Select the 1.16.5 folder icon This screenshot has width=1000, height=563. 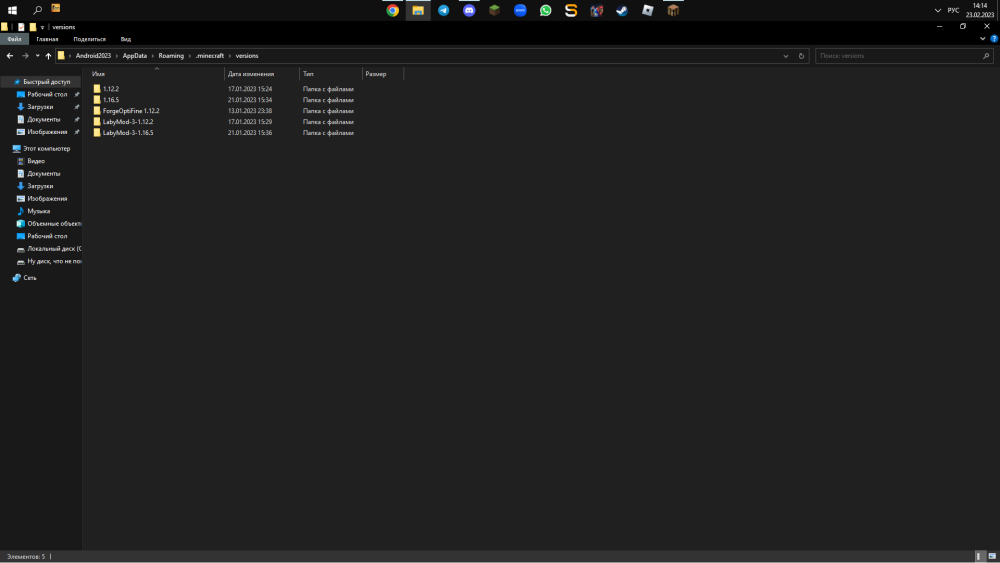tap(97, 100)
